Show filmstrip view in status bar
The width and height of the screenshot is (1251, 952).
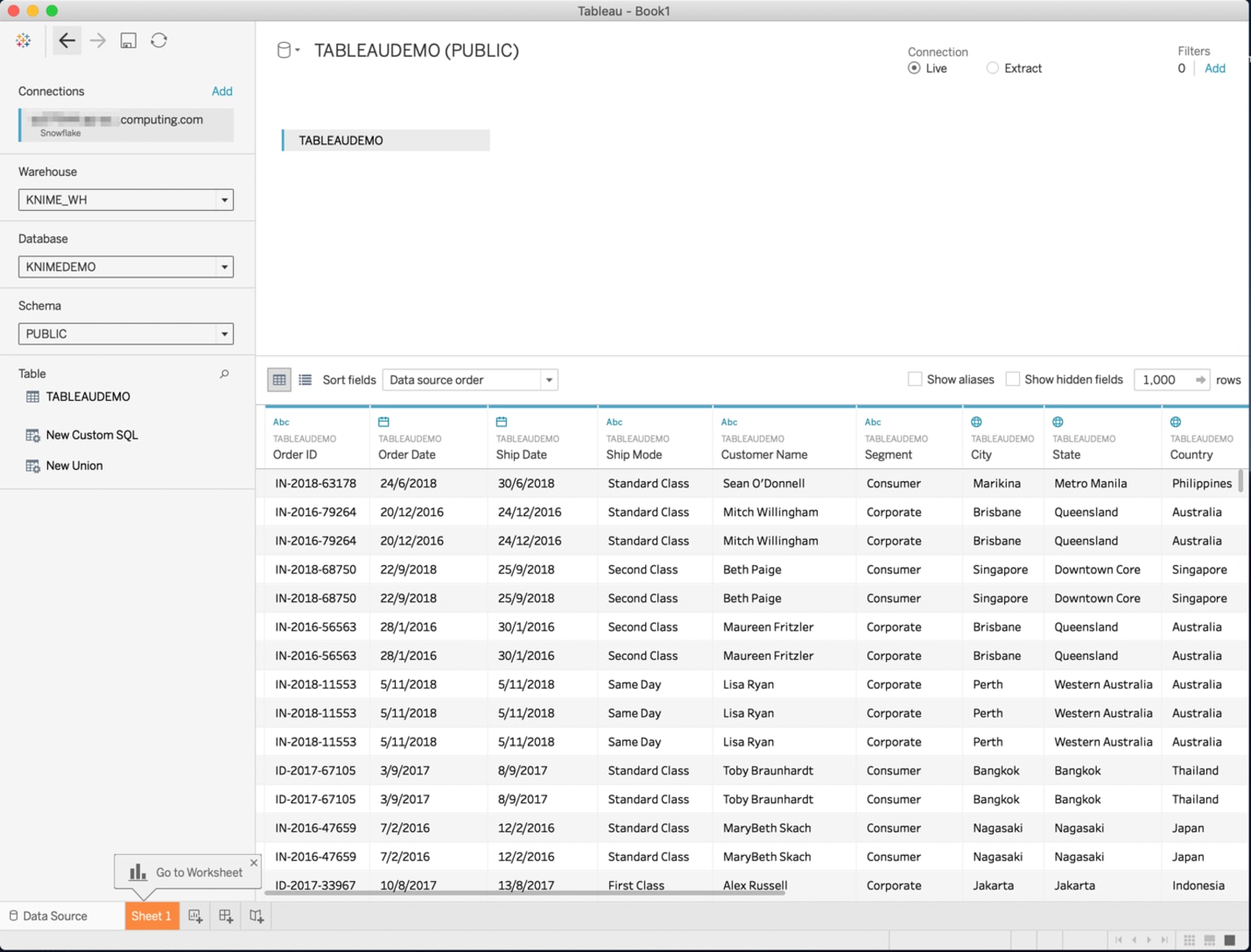click(1209, 940)
